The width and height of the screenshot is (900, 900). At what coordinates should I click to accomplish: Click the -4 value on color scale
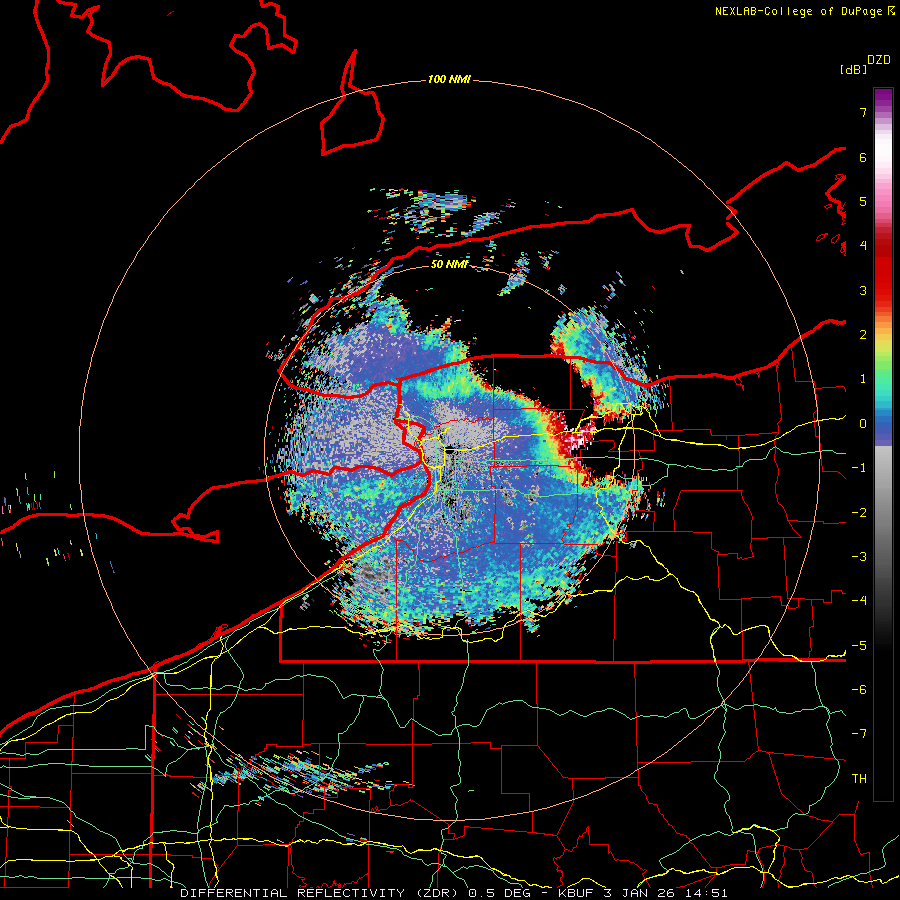click(859, 601)
